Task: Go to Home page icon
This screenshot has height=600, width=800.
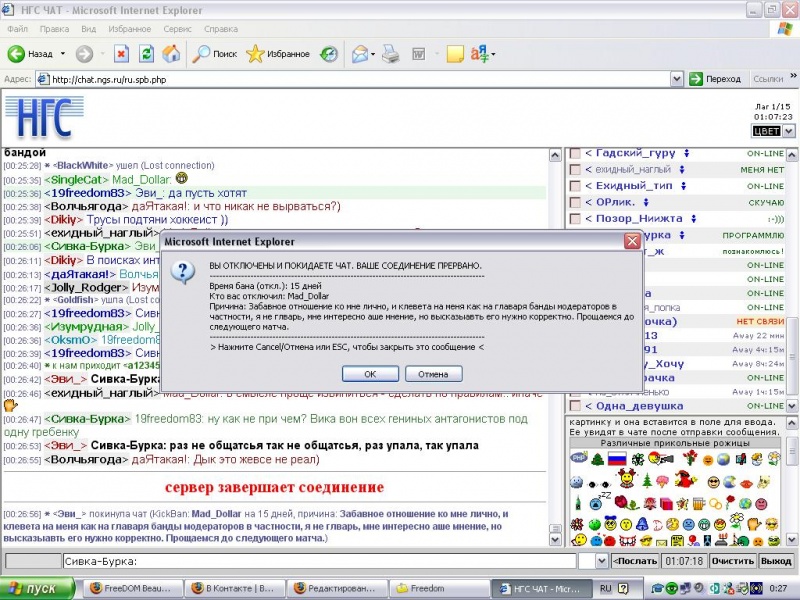Action: (x=170, y=54)
